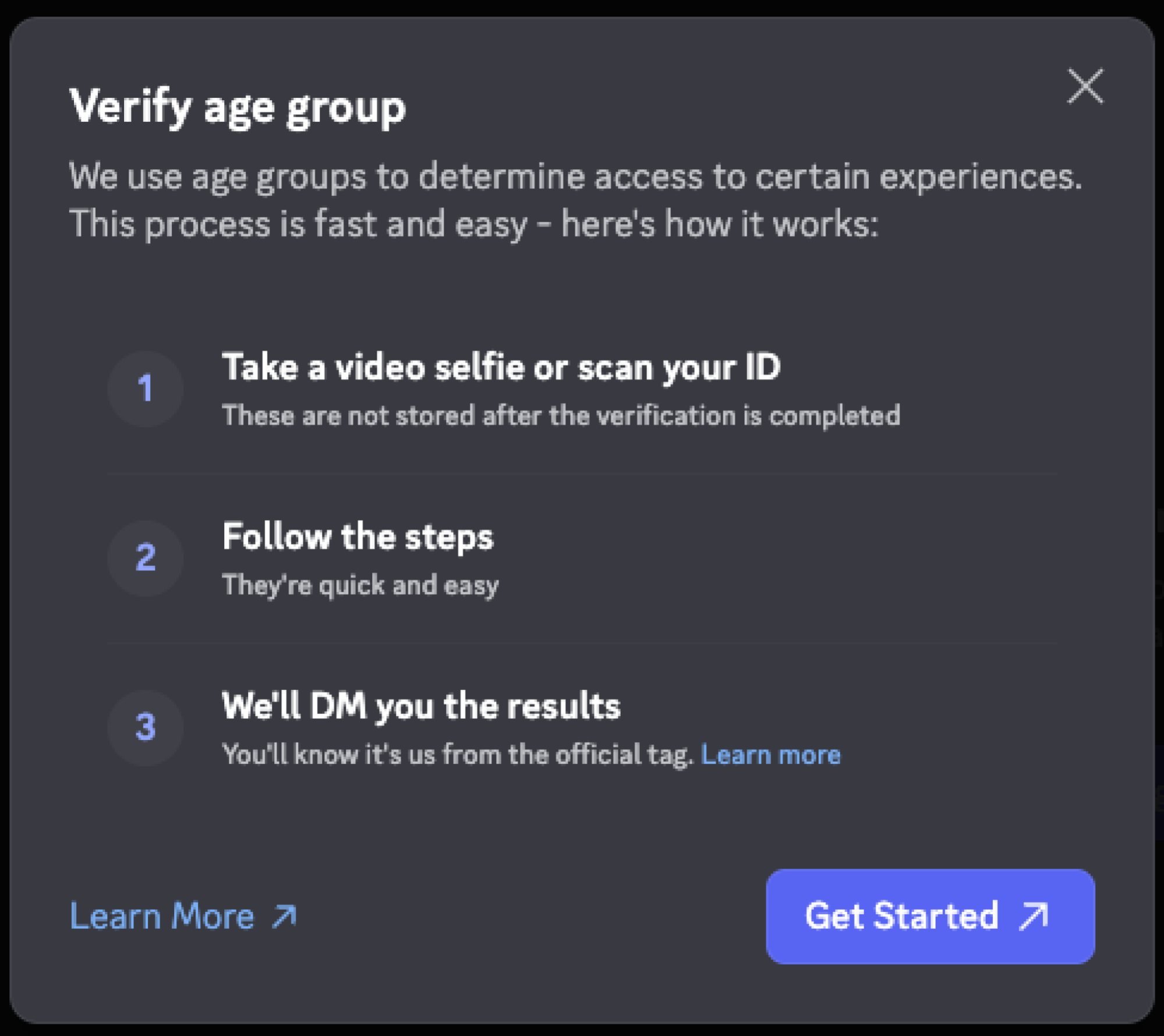Click the Follow the steps heading
This screenshot has height=1036, width=1164.
(358, 536)
